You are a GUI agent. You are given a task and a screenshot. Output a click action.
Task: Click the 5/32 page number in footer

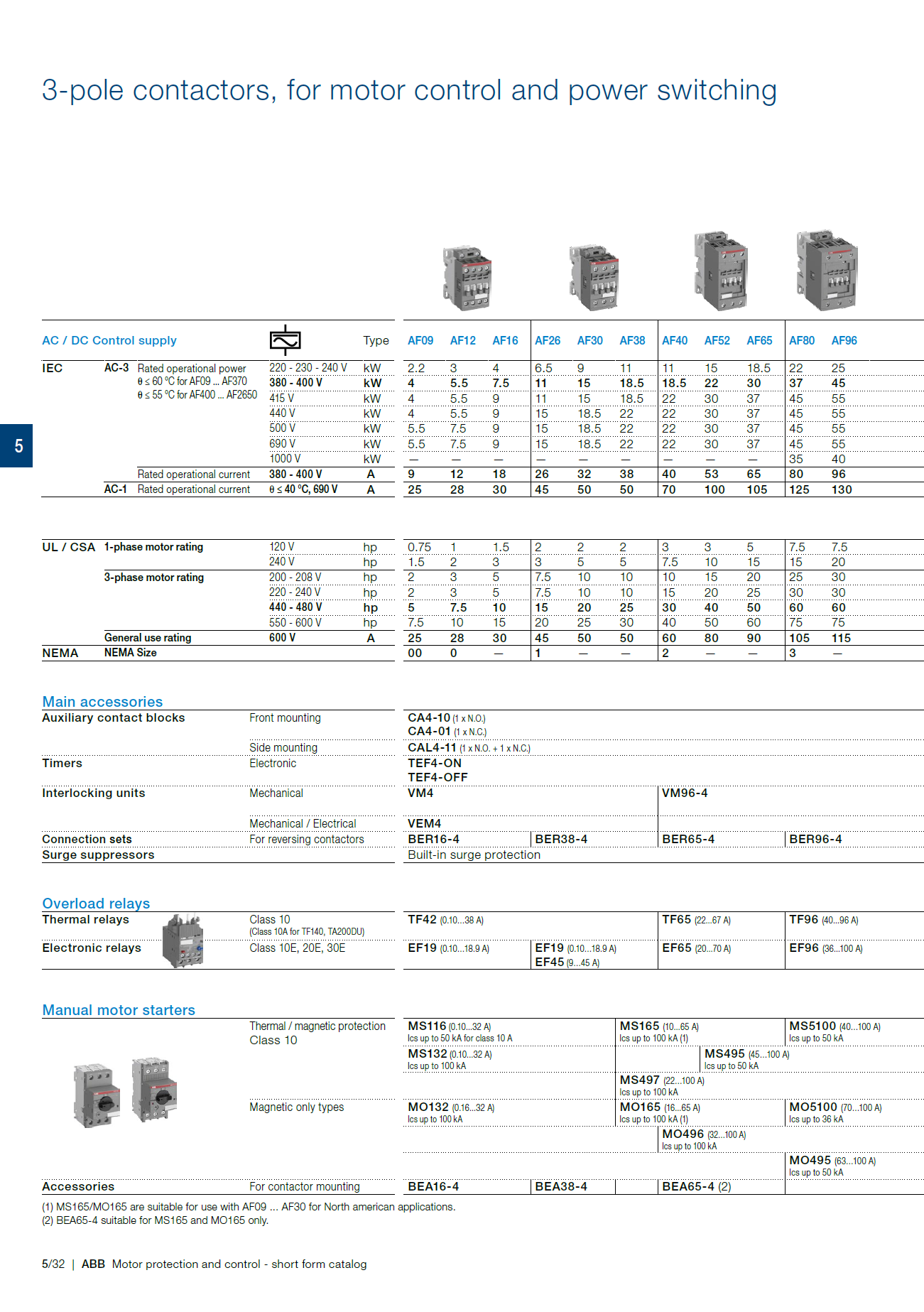(53, 1264)
